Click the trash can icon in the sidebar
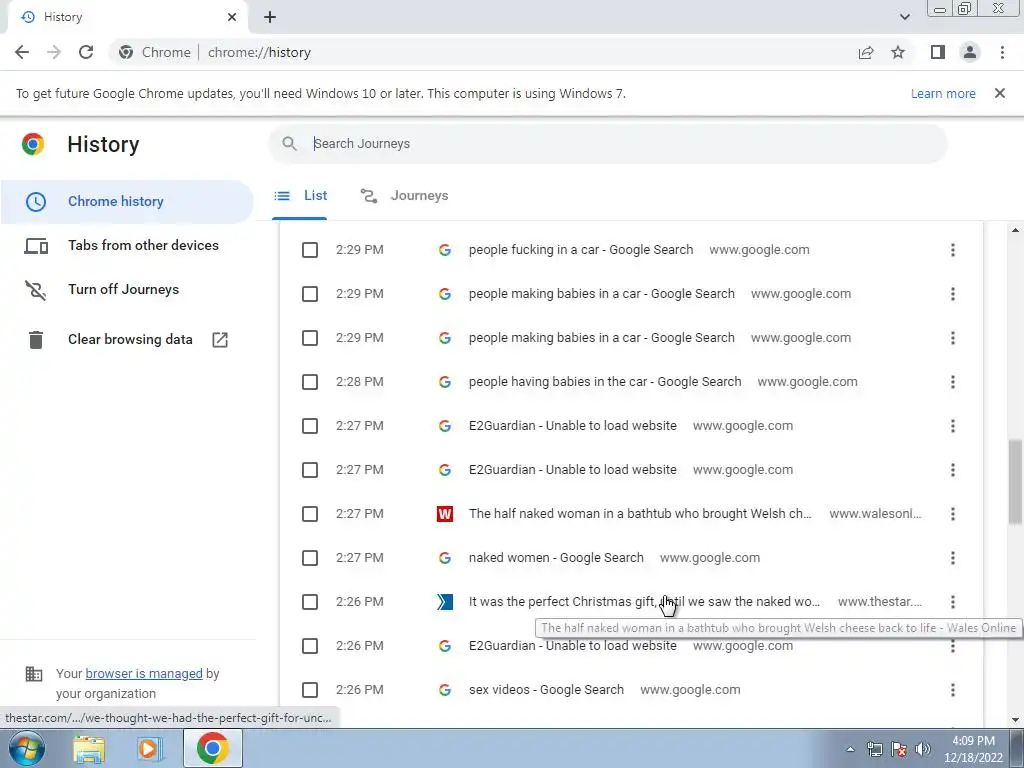1024x768 pixels. point(36,340)
